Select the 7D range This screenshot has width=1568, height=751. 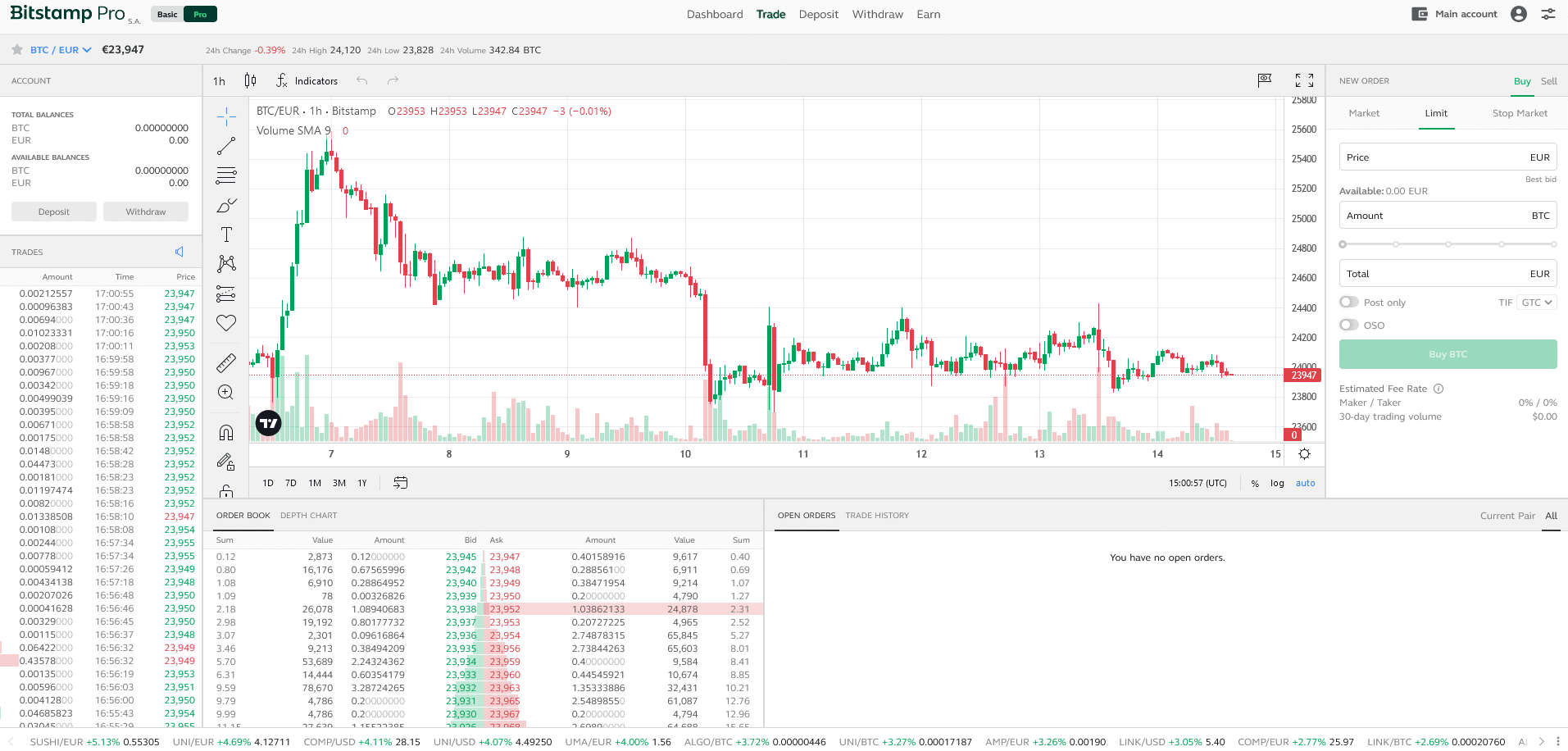click(291, 483)
